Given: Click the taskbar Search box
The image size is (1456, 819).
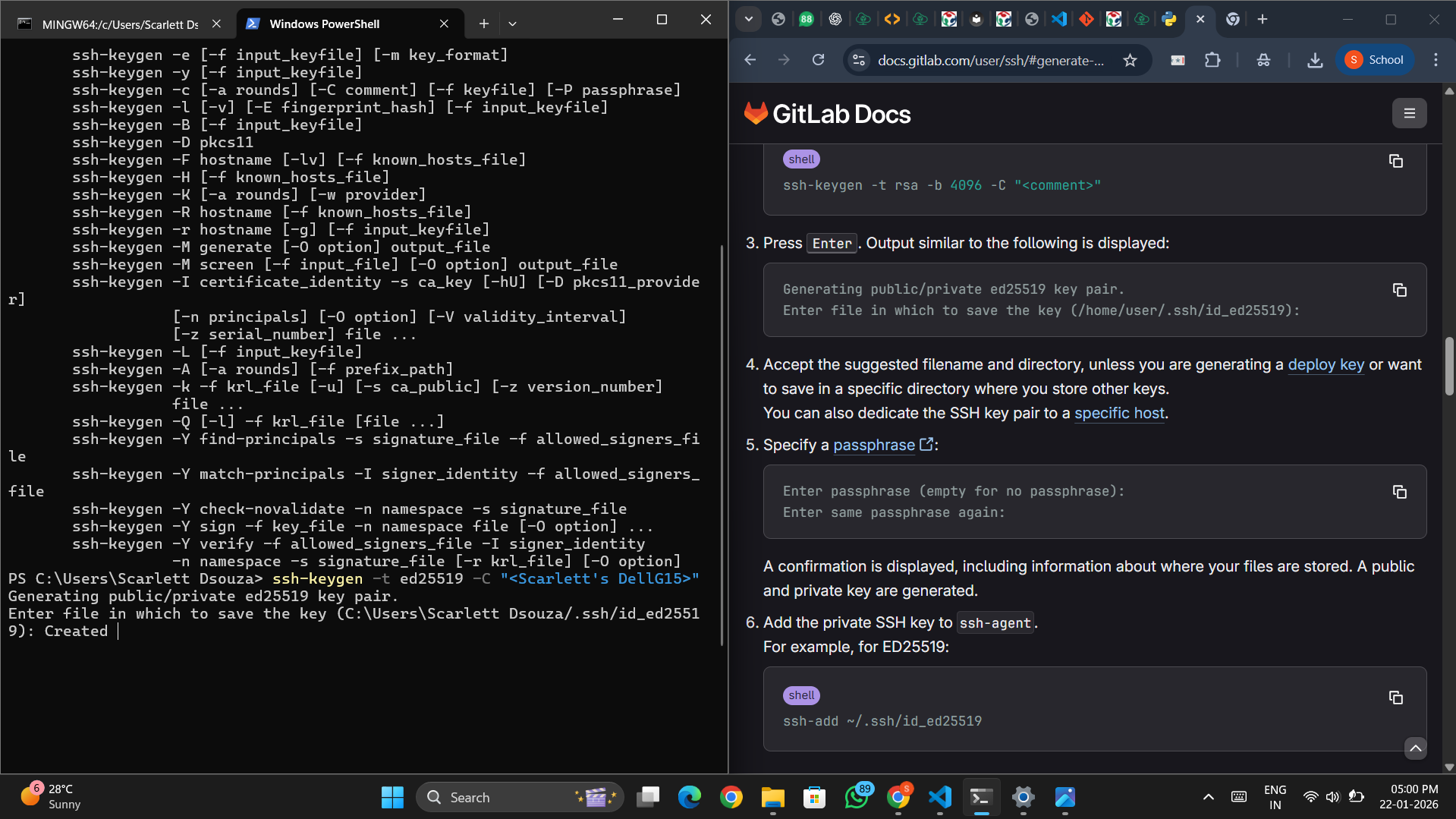Looking at the screenshot, I should (x=520, y=797).
